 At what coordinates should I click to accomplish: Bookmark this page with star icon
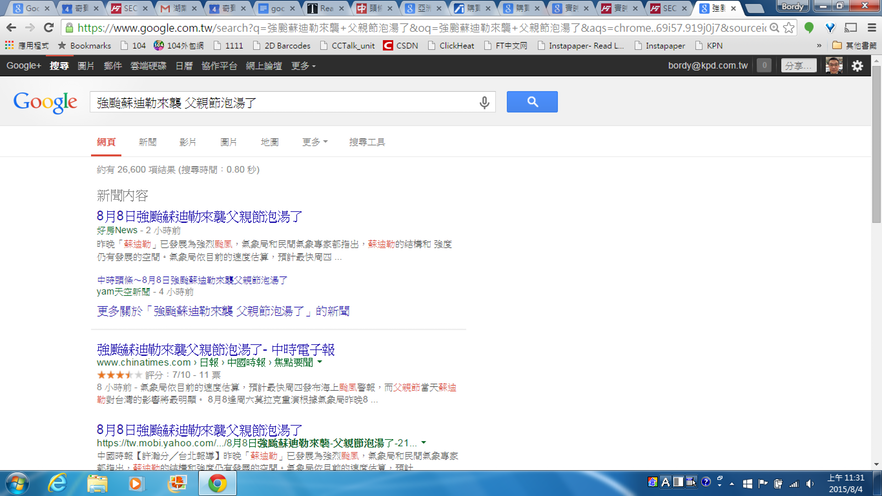[789, 28]
